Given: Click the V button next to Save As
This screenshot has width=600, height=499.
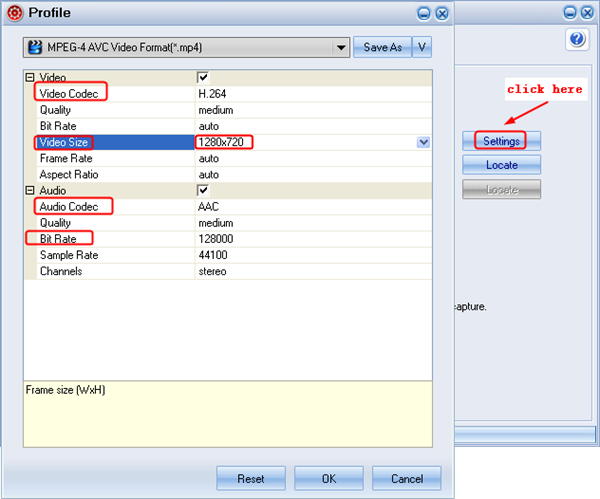Looking at the screenshot, I should pyautogui.click(x=422, y=47).
